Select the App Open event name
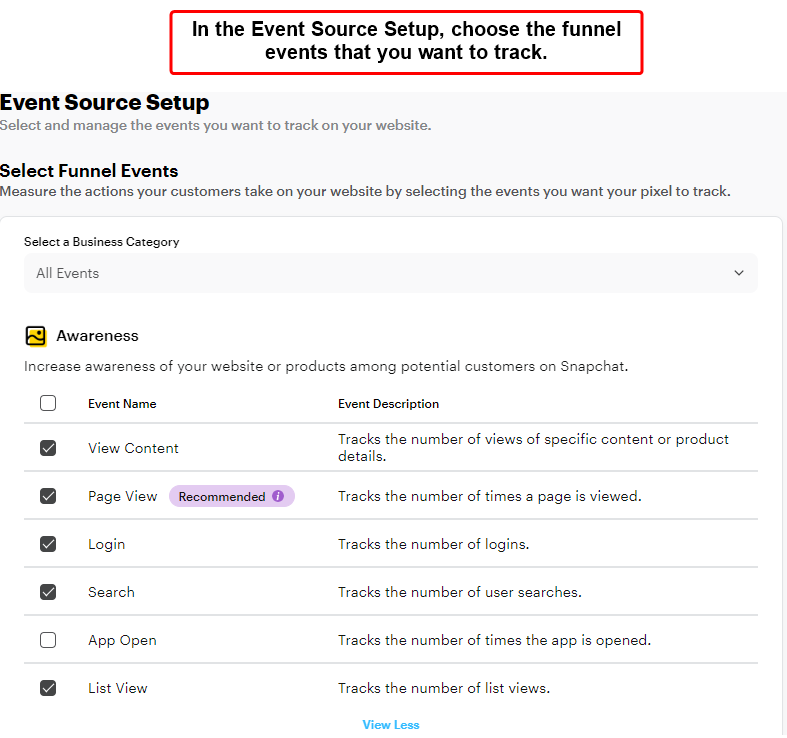Viewport: 787px width, 738px height. click(122, 641)
